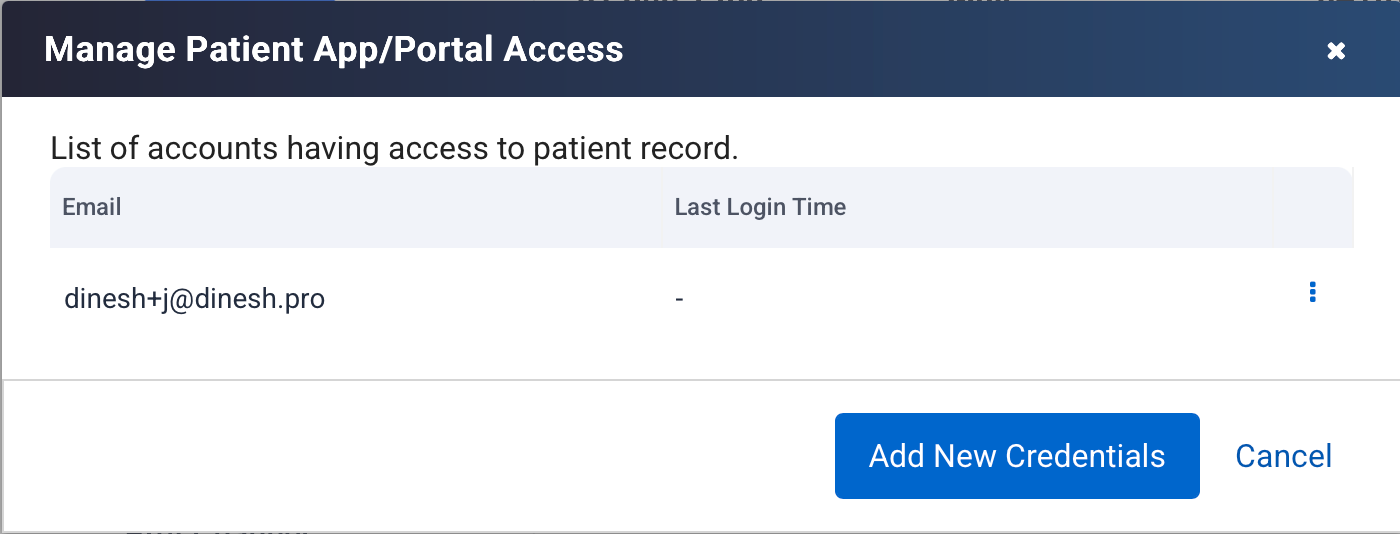Click the Last Login Time column header

click(x=760, y=207)
